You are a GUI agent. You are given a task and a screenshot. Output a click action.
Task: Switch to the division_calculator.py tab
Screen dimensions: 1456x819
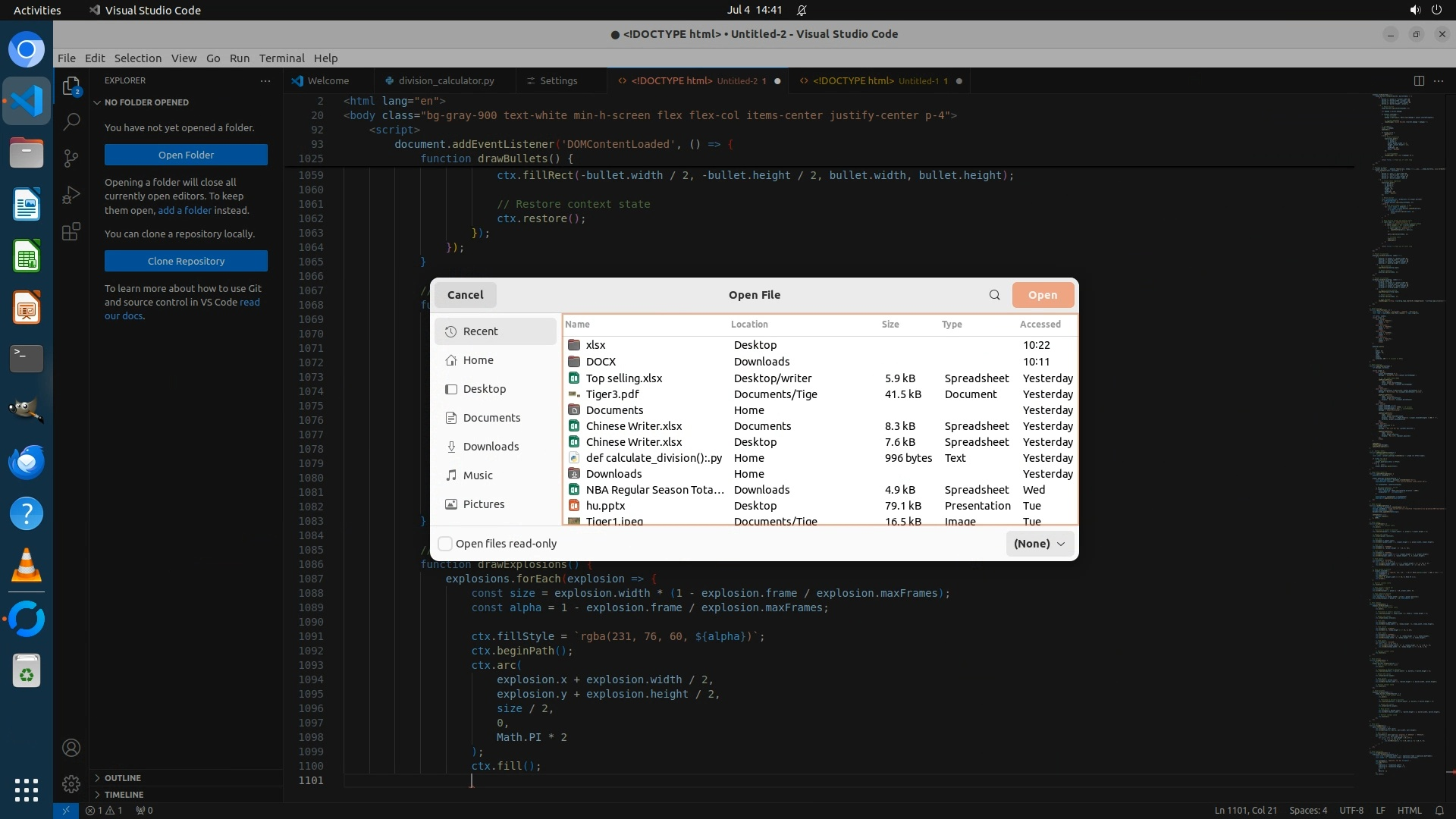[x=446, y=80]
